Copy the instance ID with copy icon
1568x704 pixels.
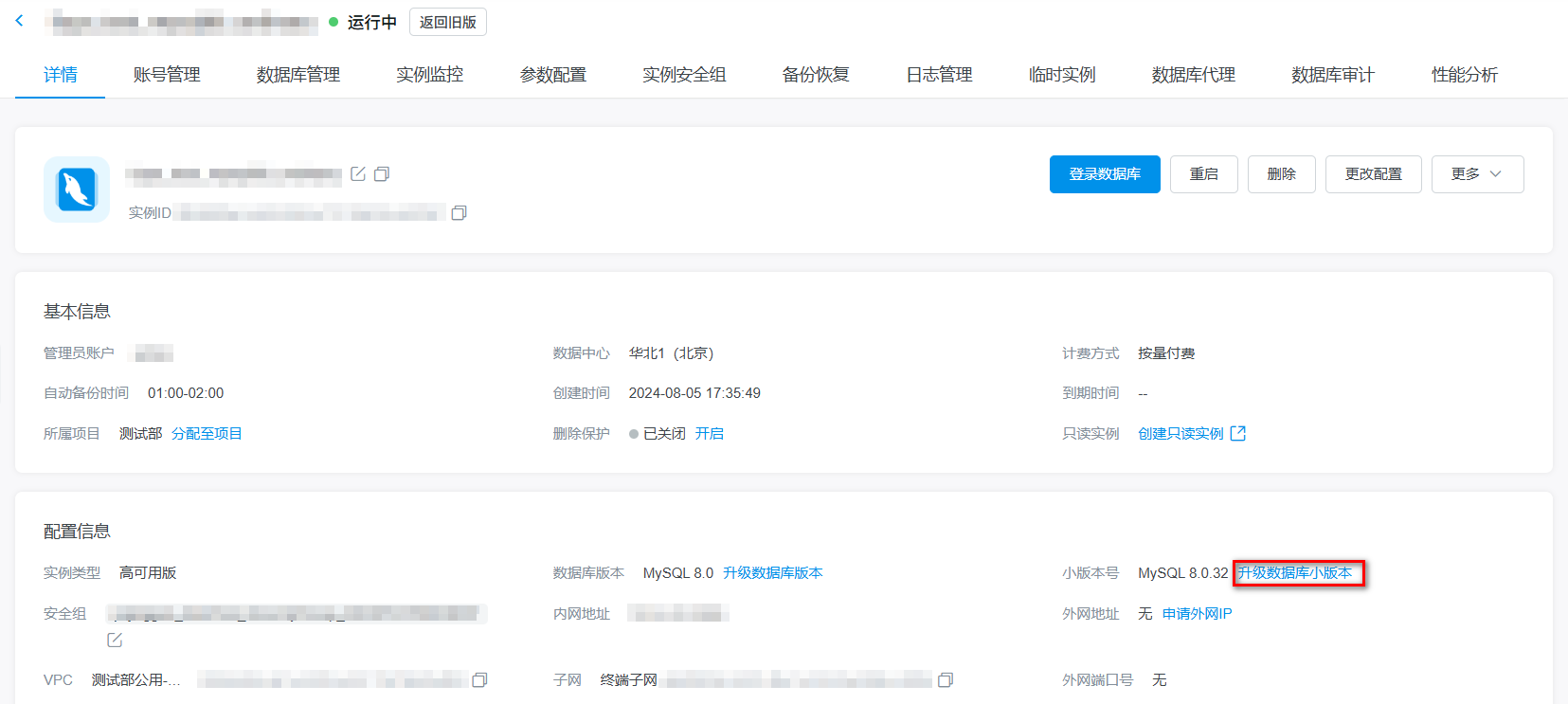tap(460, 213)
